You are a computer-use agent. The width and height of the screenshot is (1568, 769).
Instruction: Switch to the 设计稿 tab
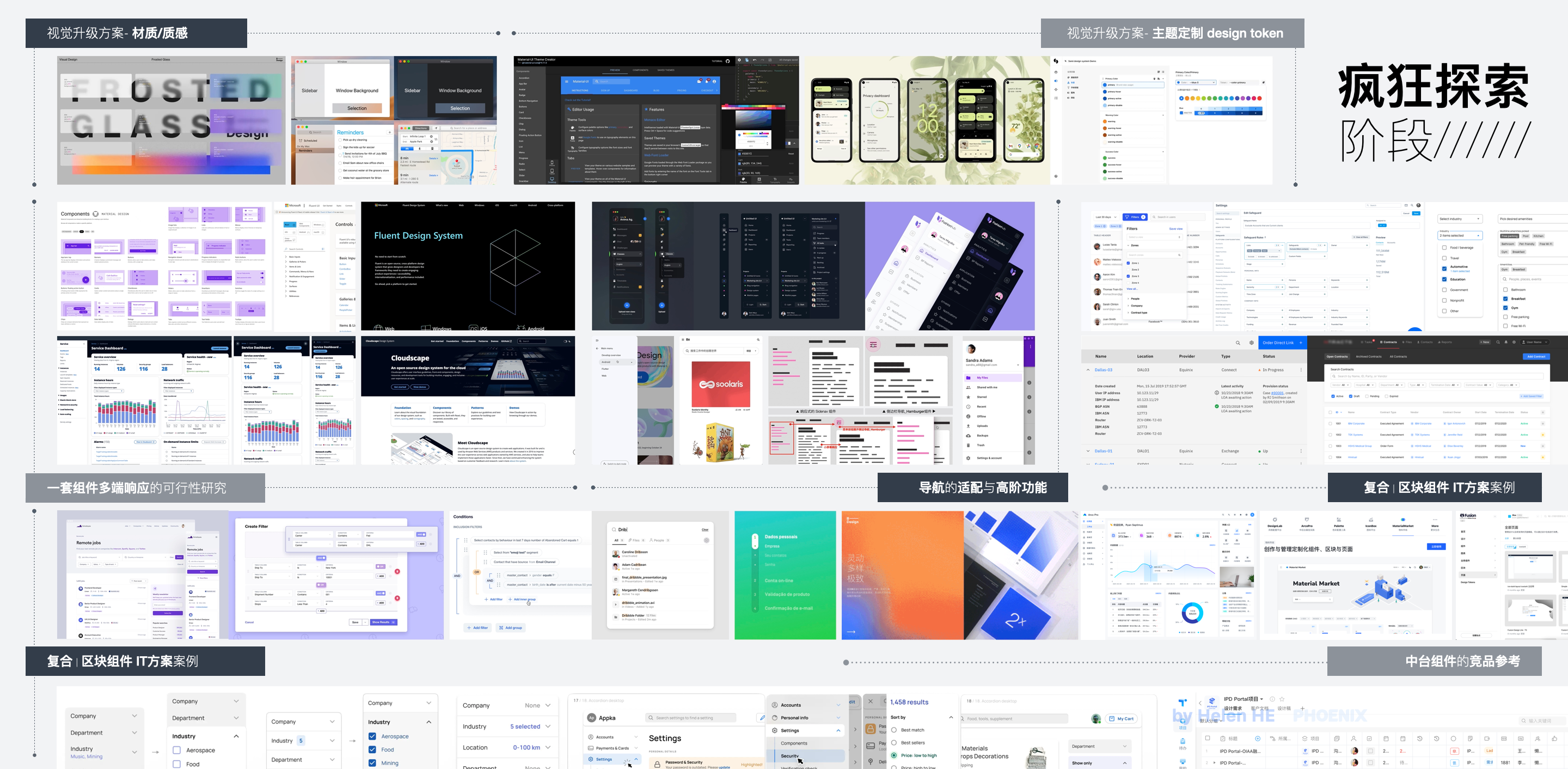point(1284,709)
